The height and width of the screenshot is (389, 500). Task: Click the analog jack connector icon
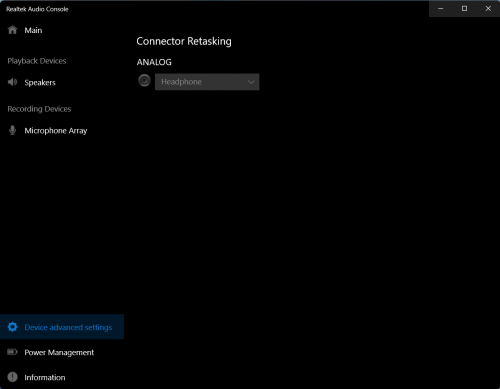(144, 81)
